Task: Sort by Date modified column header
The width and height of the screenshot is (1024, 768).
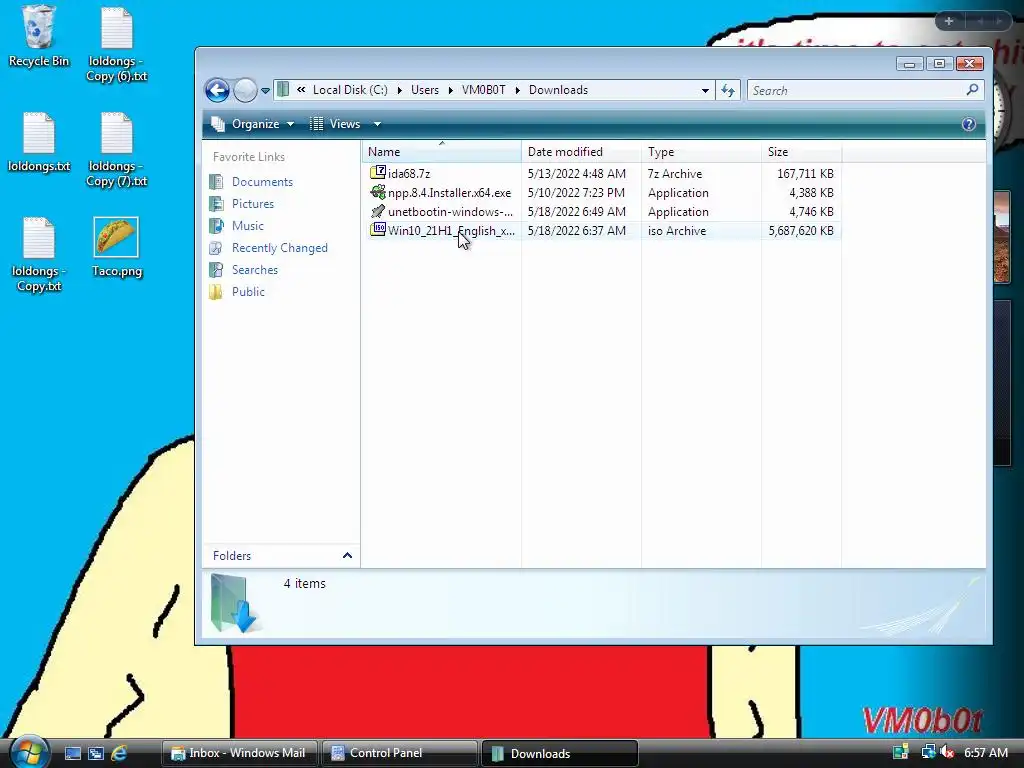Action: (x=581, y=152)
